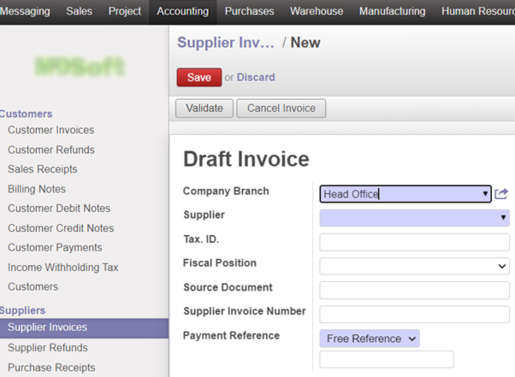This screenshot has height=377, width=515.
Task: Open Supplier Refunds in the sidebar
Action: [48, 348]
